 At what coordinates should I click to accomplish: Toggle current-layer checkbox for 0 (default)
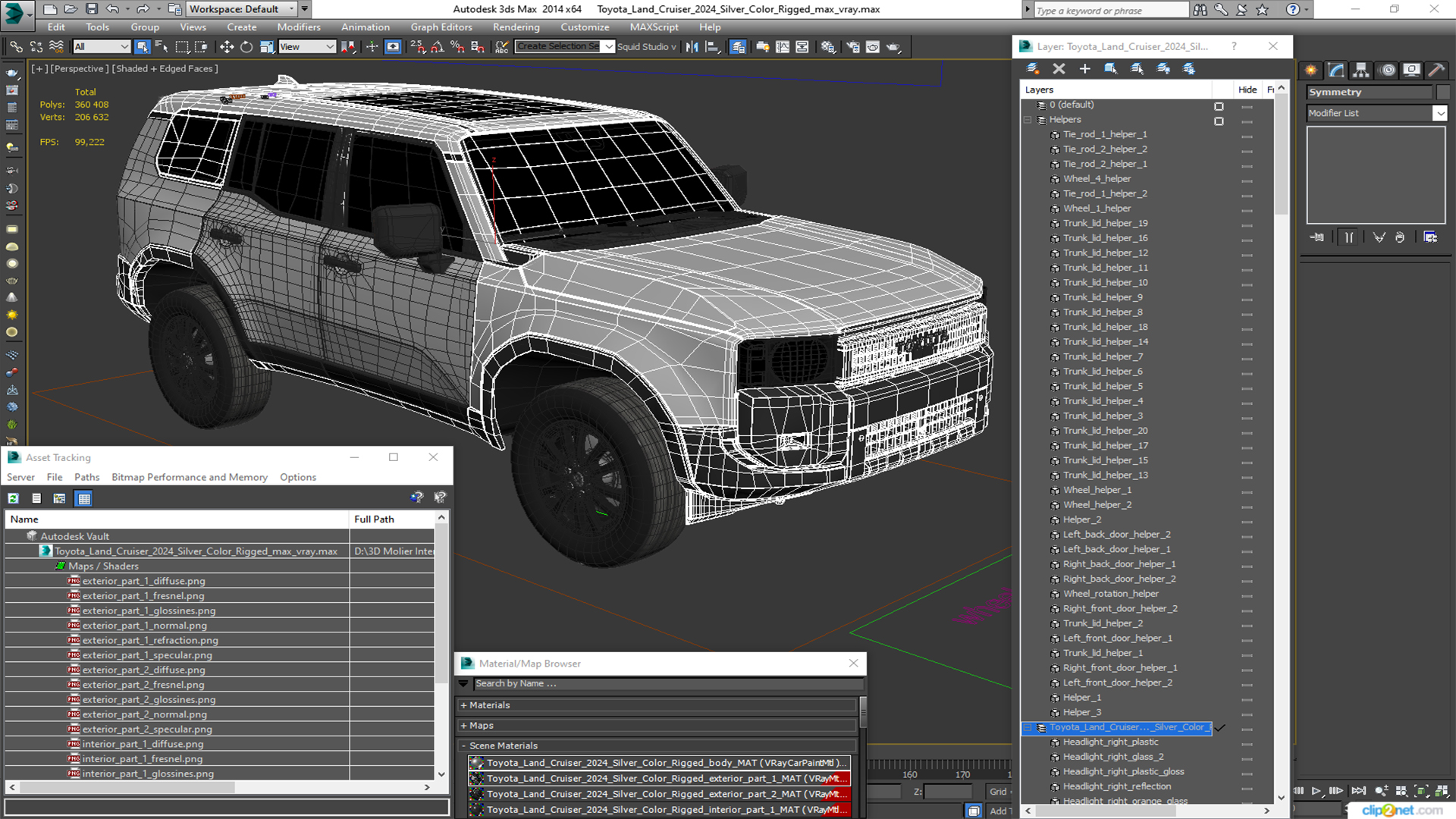pos(1219,106)
